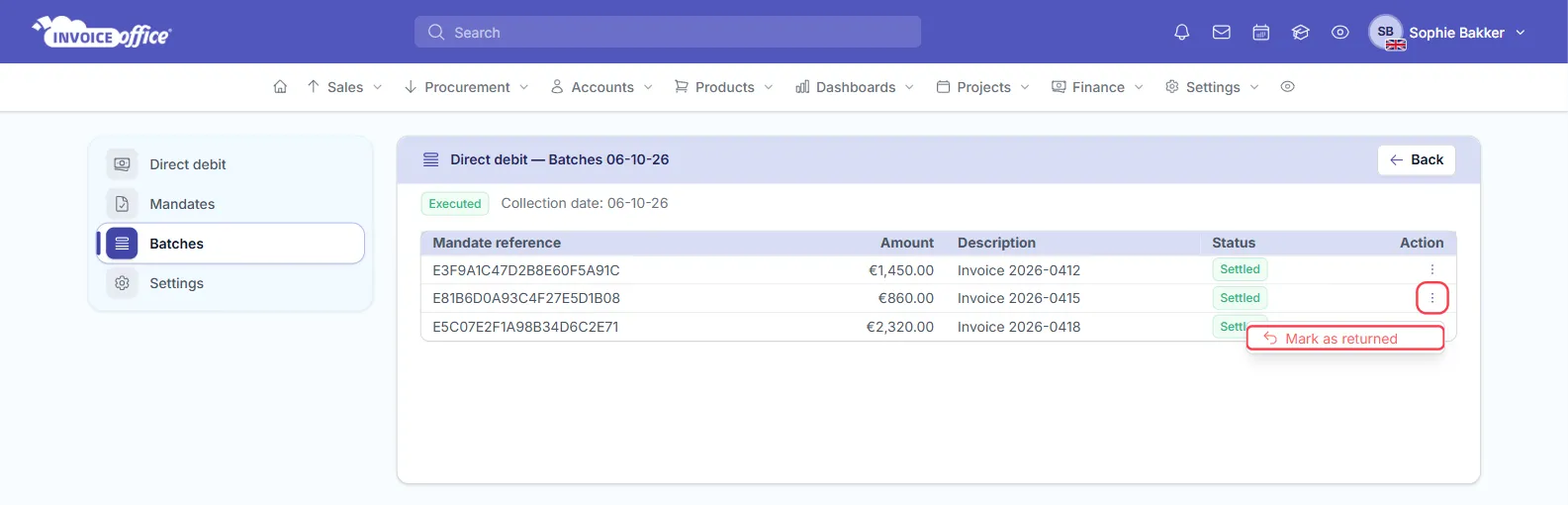Select Direct debit in sidebar
Image resolution: width=1568 pixels, height=505 pixels.
point(231,164)
